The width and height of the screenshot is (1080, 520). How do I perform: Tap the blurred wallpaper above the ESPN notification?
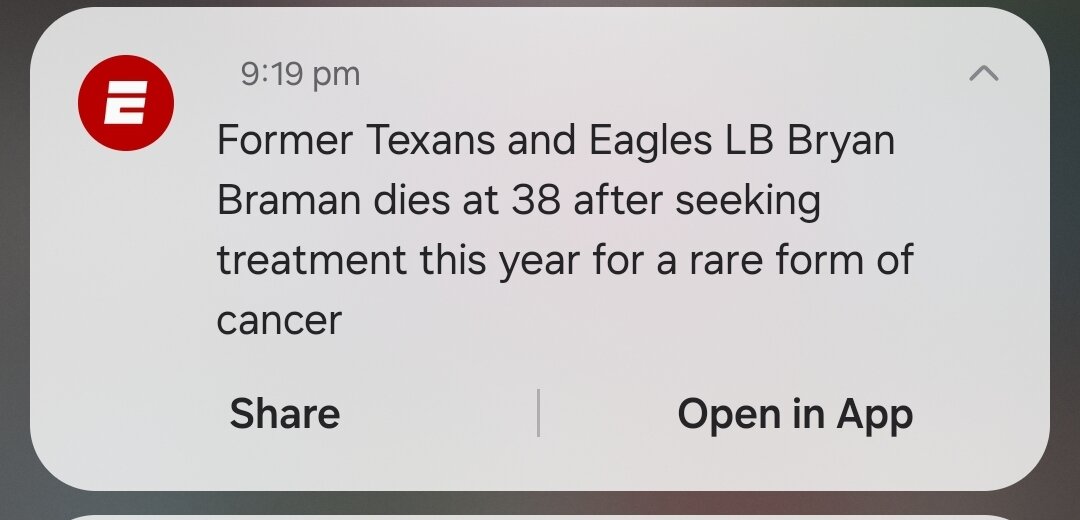click(x=540, y=3)
